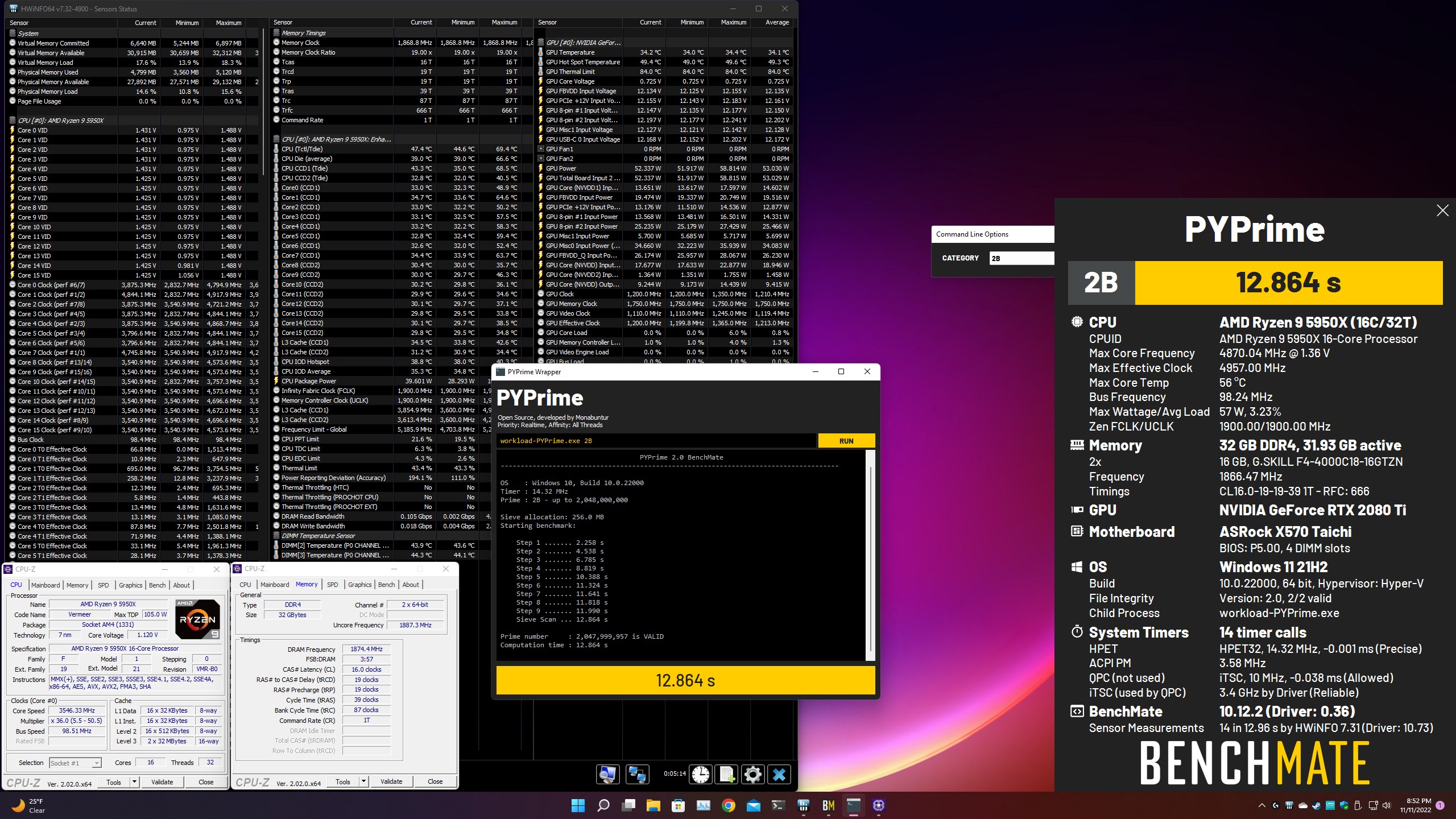Open network status tray icon
The height and width of the screenshot is (819, 1456).
(1372, 805)
